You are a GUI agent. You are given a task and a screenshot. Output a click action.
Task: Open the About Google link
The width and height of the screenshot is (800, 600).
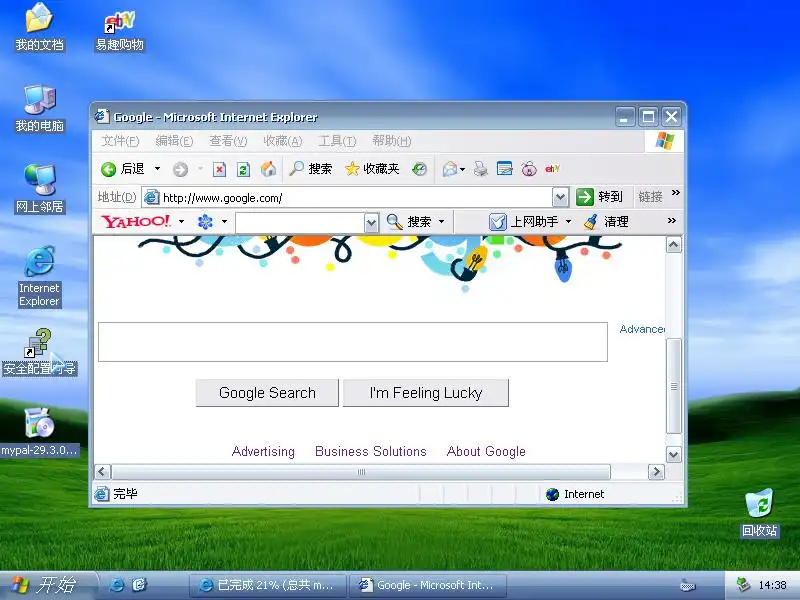[486, 452]
